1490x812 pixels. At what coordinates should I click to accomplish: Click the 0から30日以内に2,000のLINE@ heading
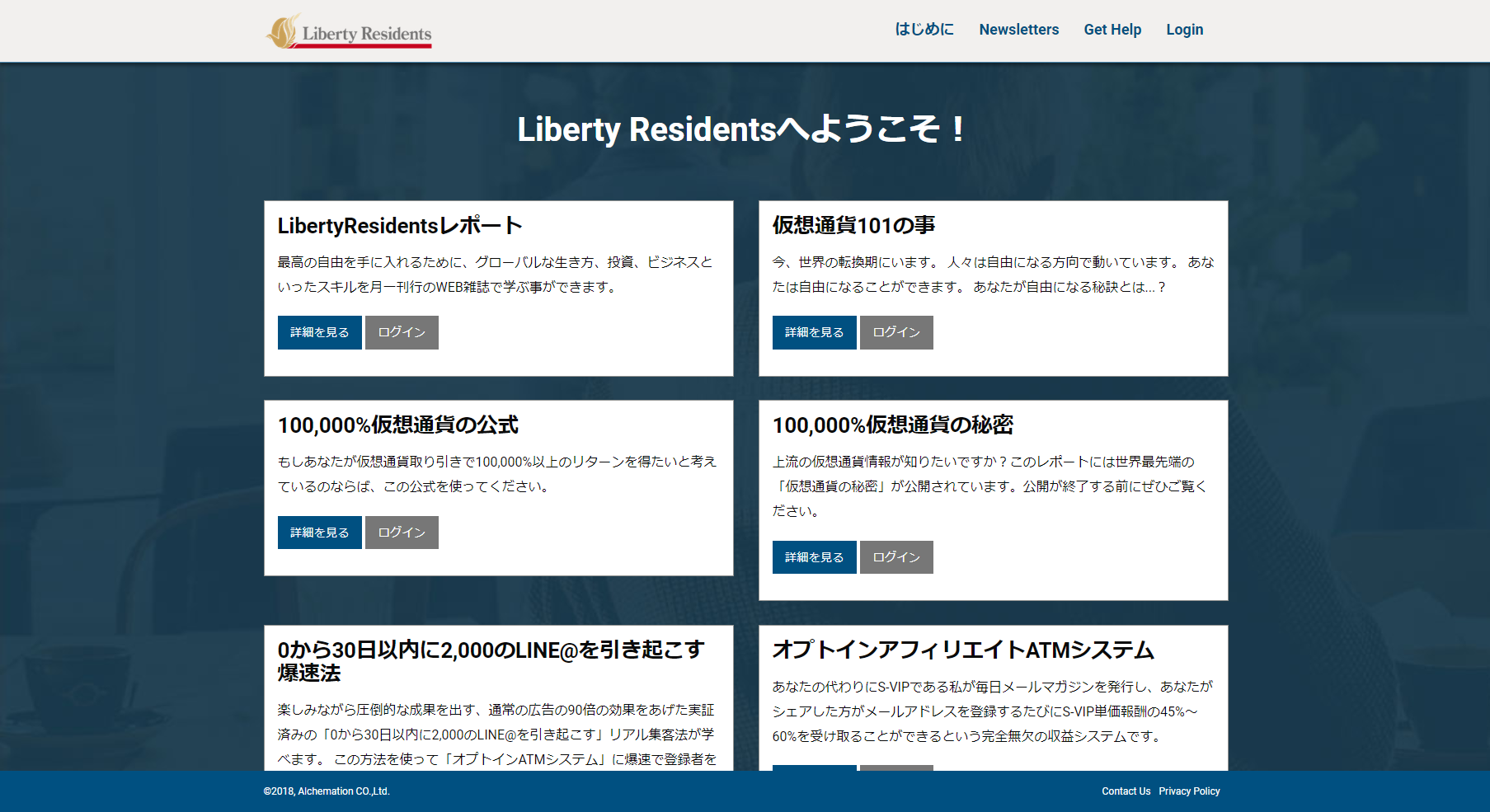(x=491, y=661)
